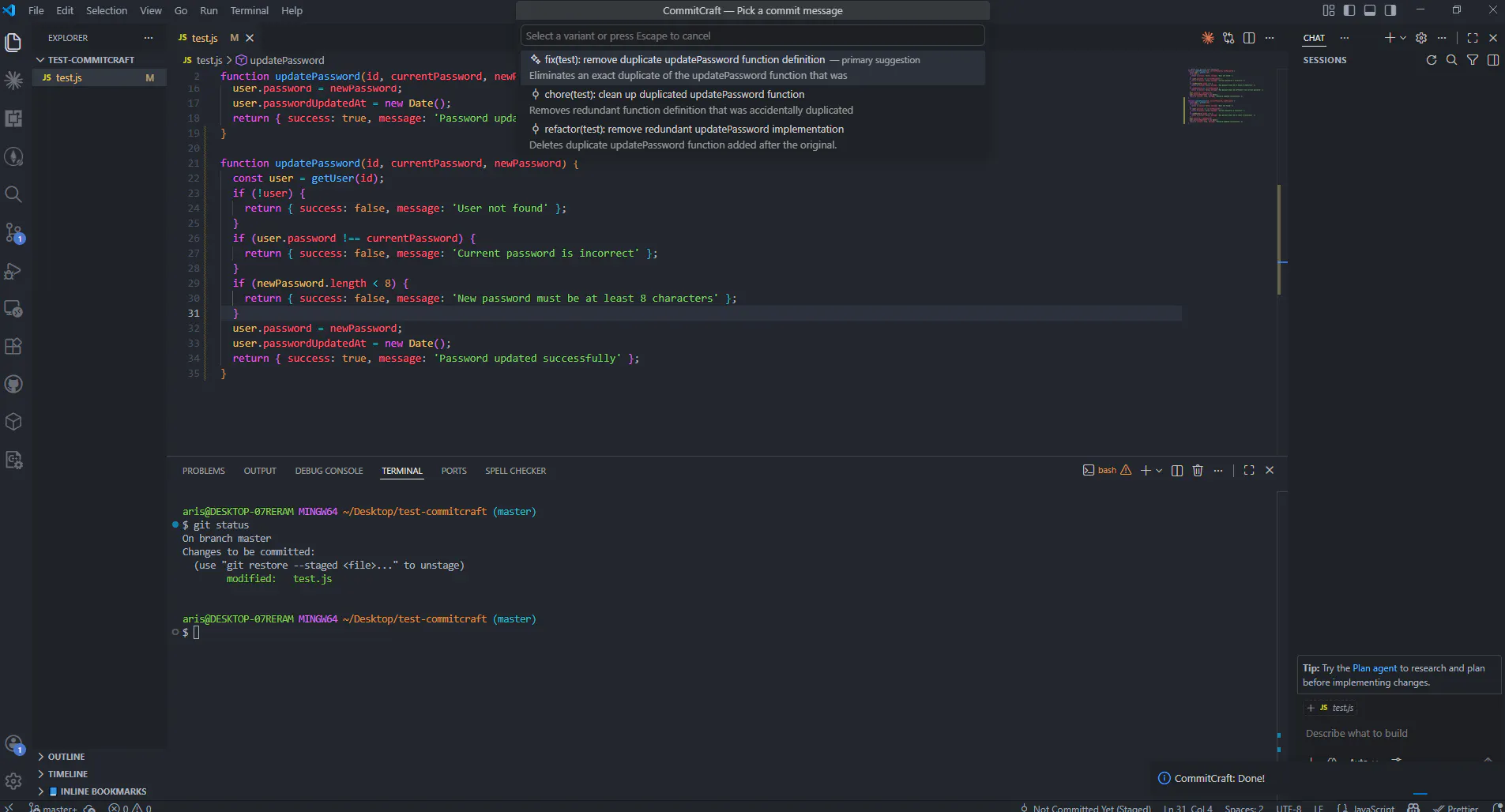Open Run and Debug view
This screenshot has width=1505, height=812.
pos(13,271)
